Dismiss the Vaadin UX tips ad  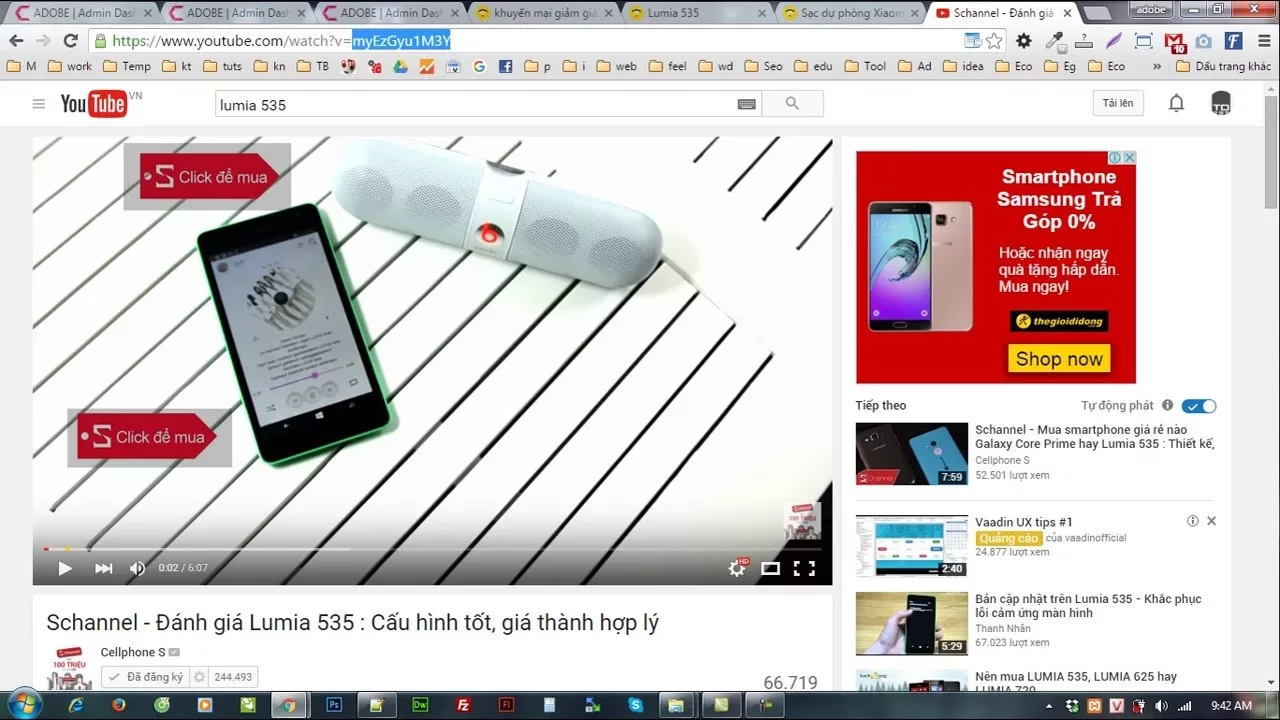(1211, 521)
